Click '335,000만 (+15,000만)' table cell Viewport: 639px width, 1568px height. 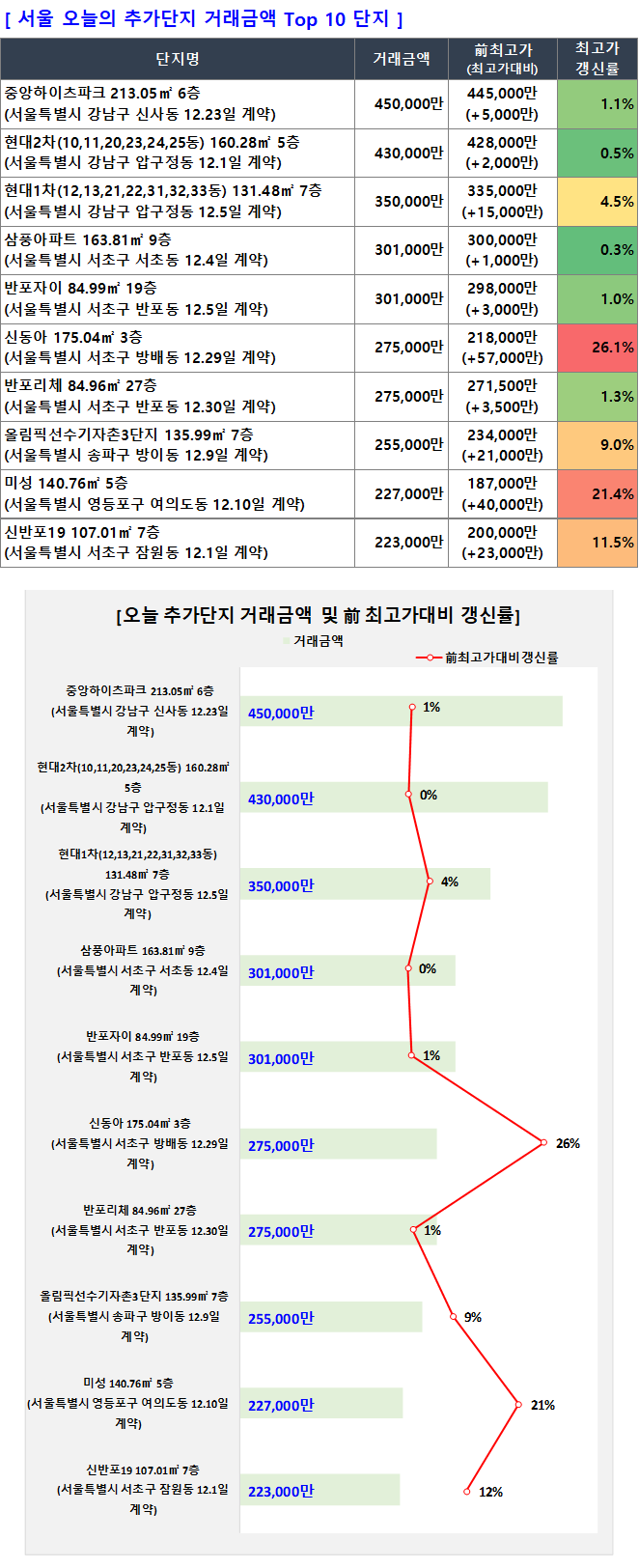pos(503,202)
